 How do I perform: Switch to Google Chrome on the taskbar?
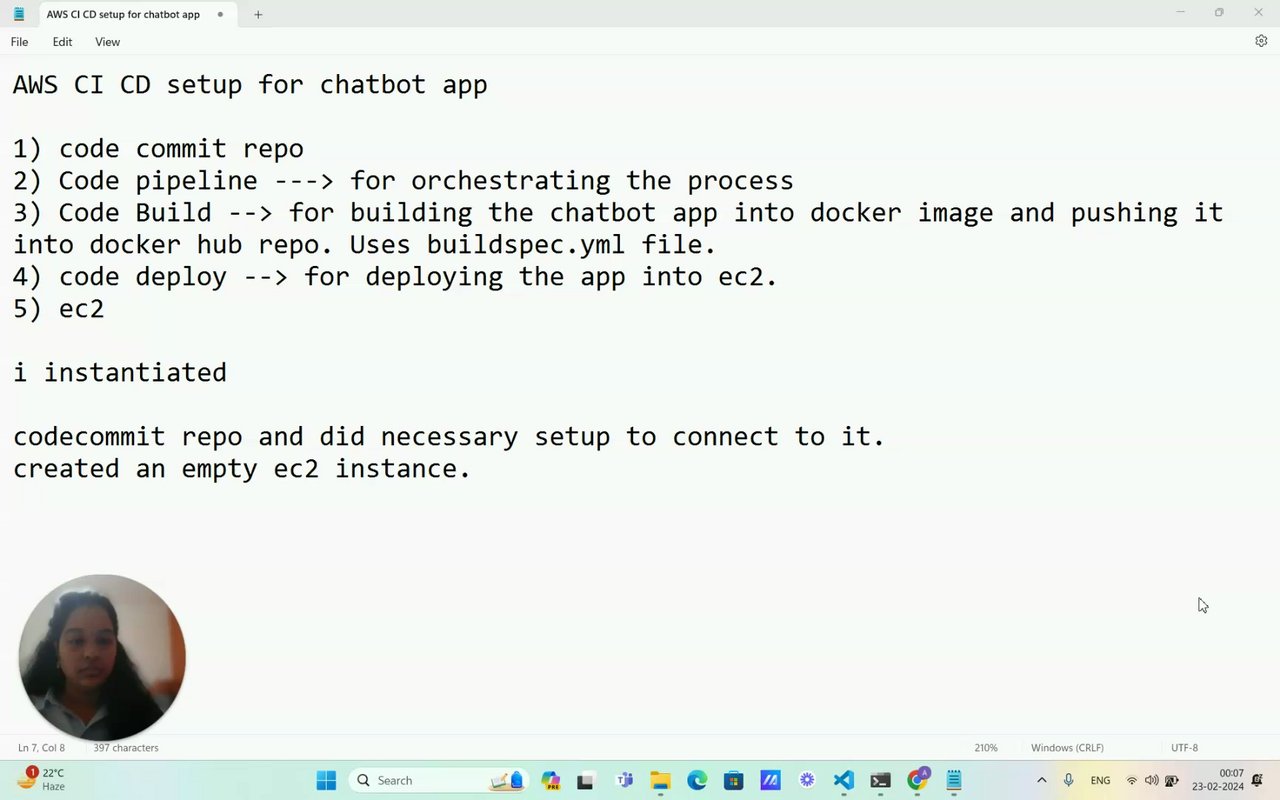pos(917,780)
